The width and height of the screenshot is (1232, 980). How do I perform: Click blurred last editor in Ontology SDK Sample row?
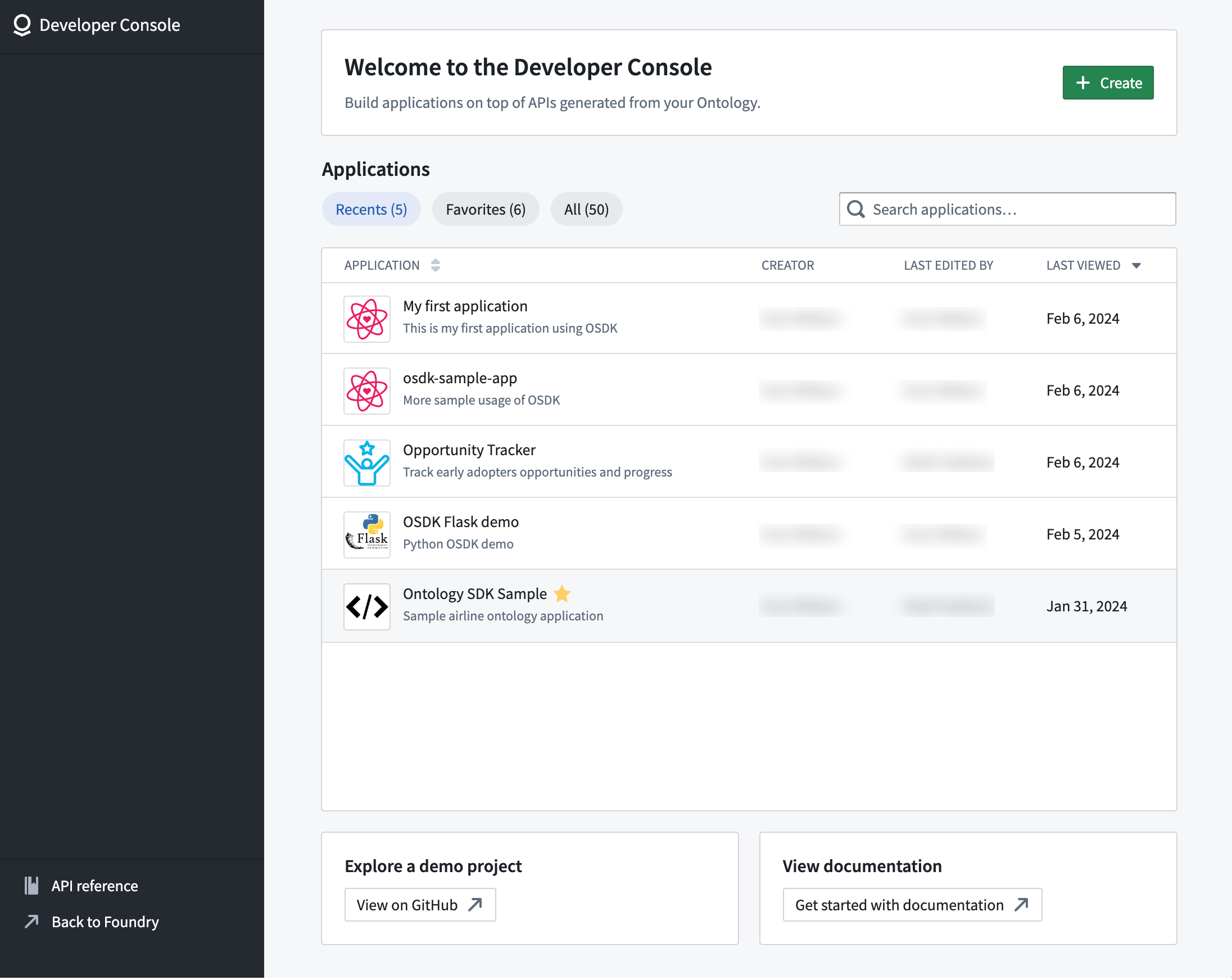[x=949, y=607]
